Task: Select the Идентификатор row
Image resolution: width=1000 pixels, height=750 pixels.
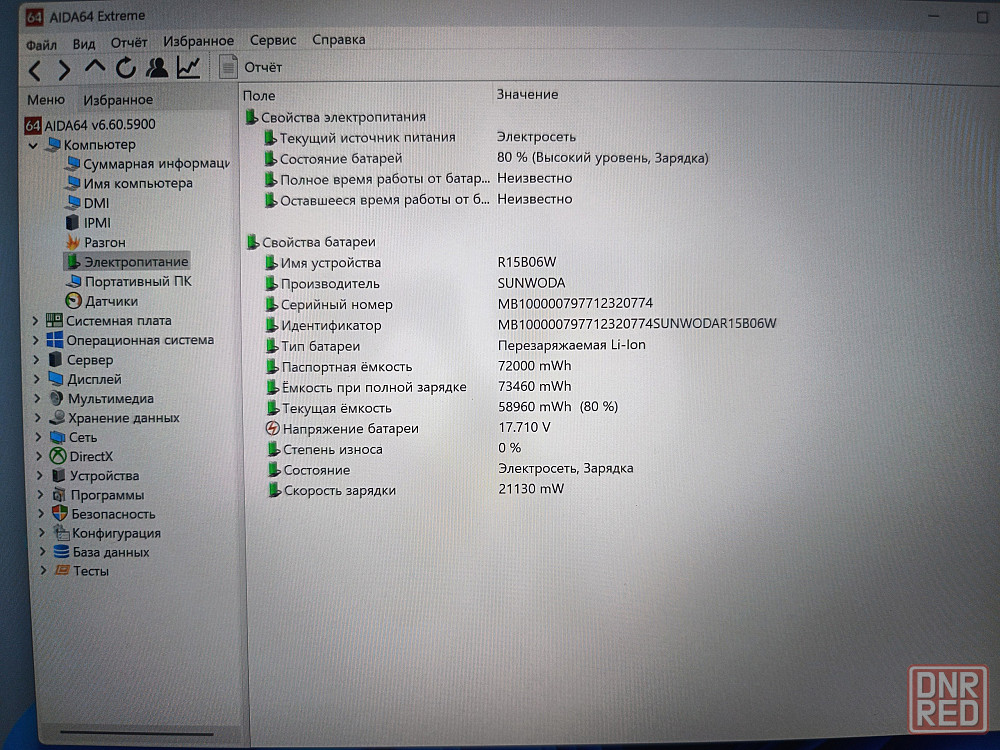Action: (521, 325)
